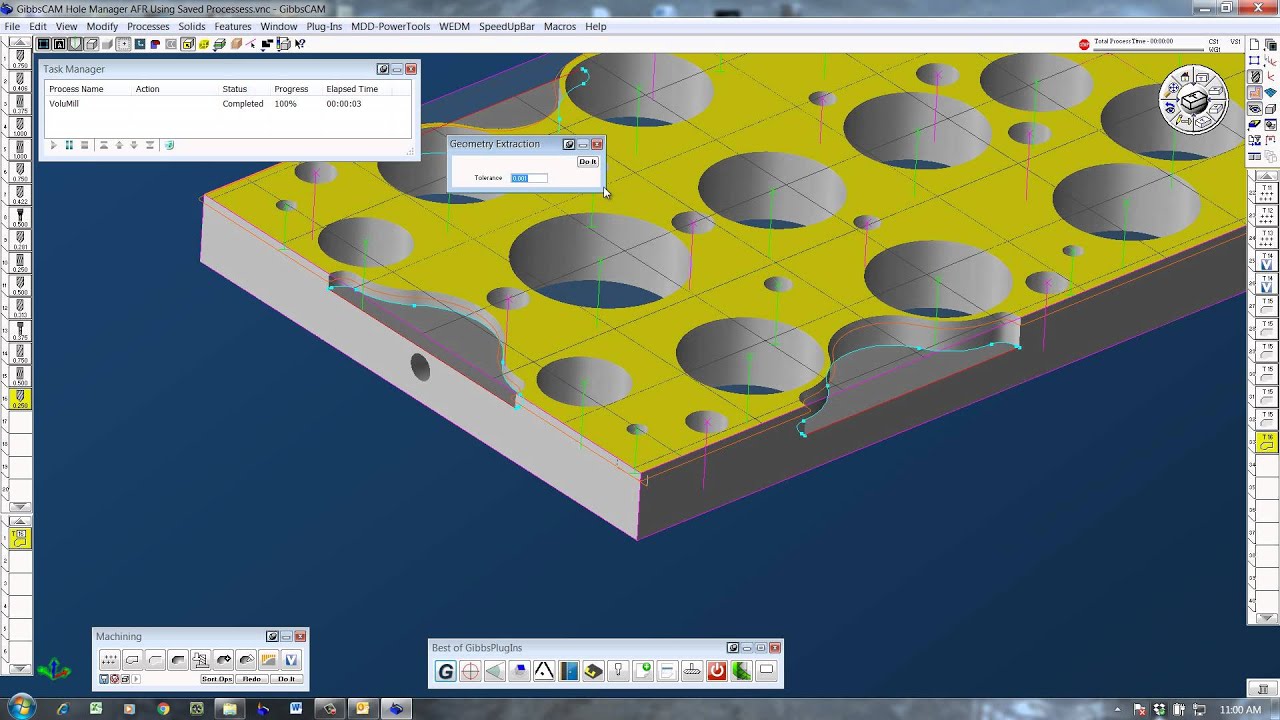Open Microsoft Word from the taskbar

point(296,709)
